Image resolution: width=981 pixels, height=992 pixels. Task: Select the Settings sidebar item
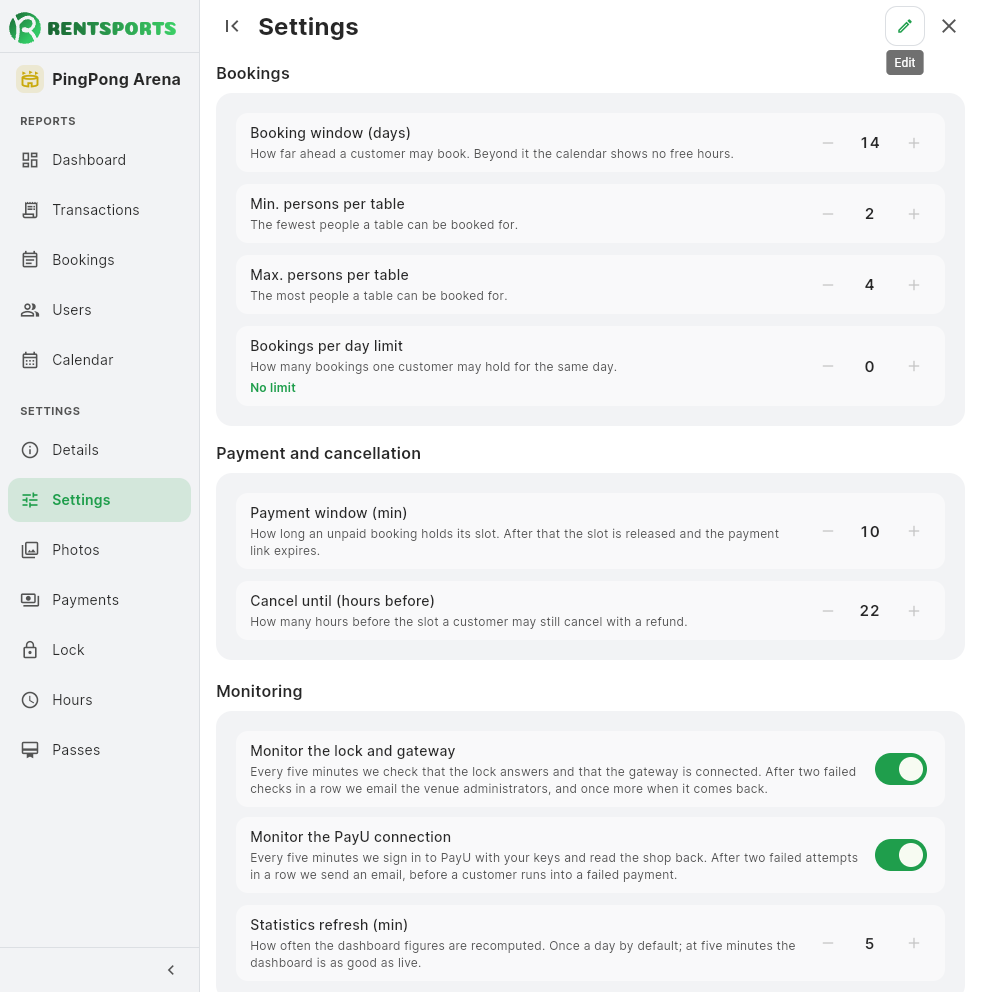99,500
